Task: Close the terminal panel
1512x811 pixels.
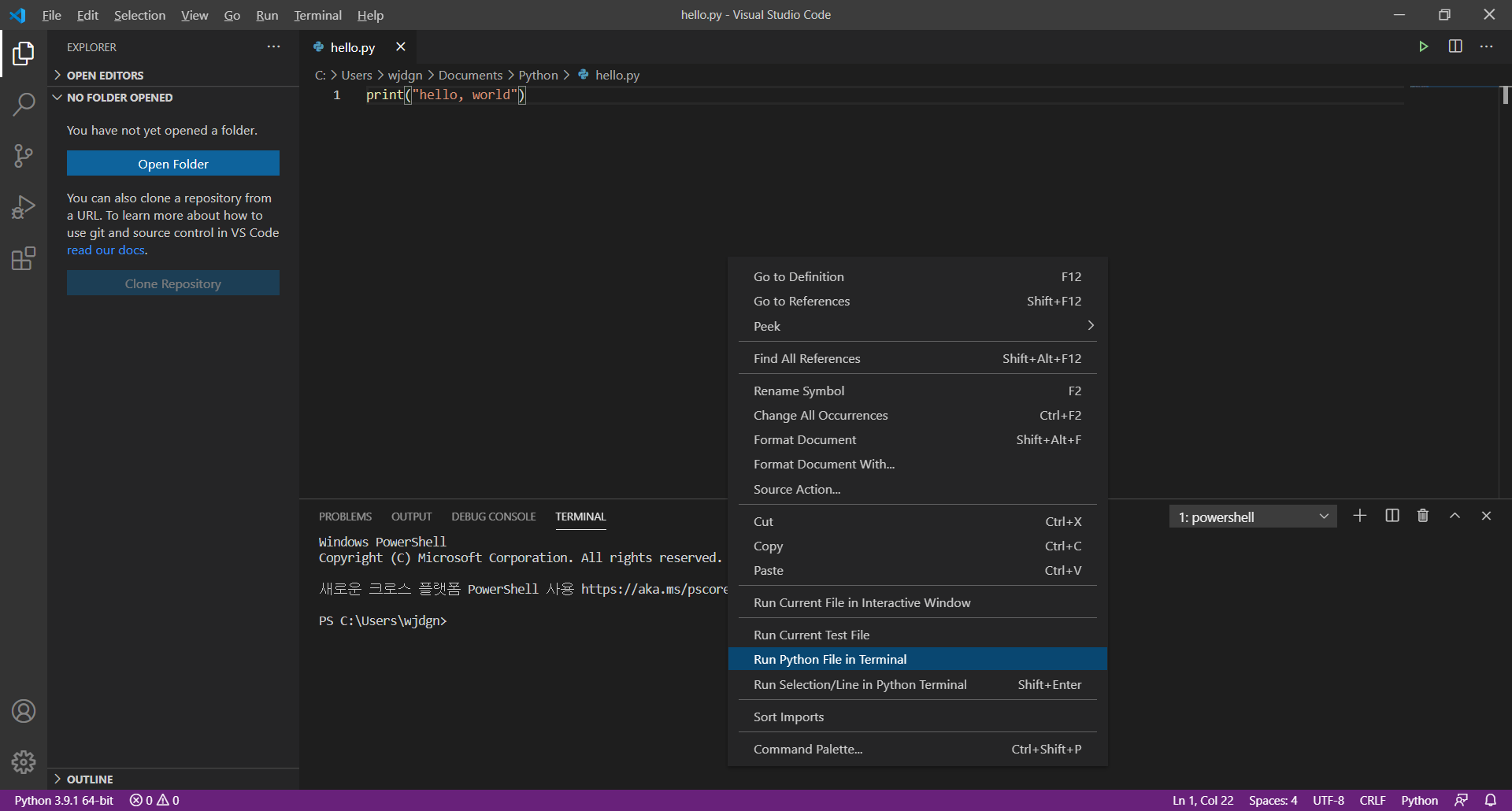Action: (x=1487, y=516)
